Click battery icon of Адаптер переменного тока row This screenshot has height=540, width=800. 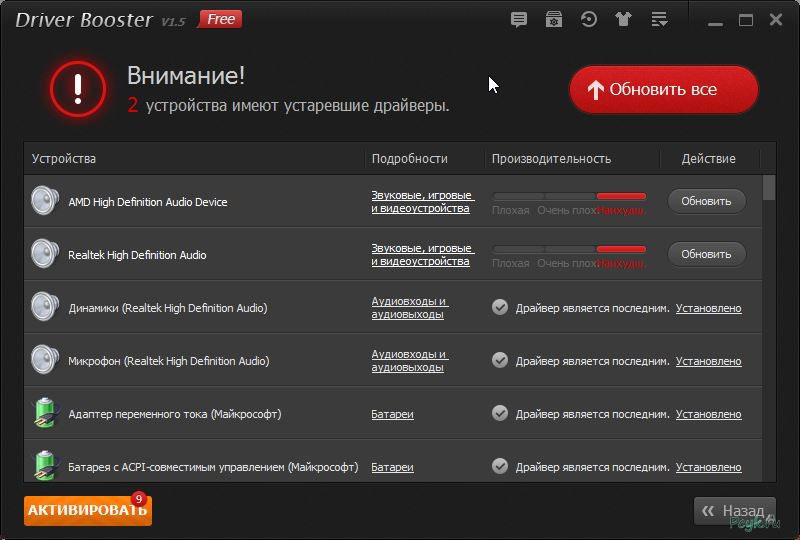(46, 412)
